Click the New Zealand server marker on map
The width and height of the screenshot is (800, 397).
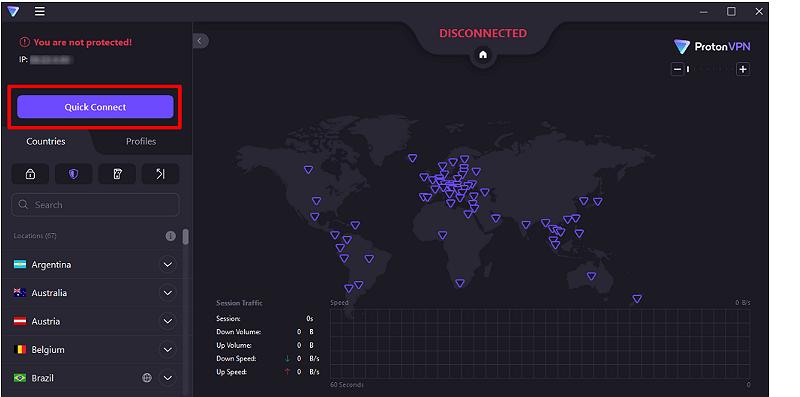(x=637, y=299)
